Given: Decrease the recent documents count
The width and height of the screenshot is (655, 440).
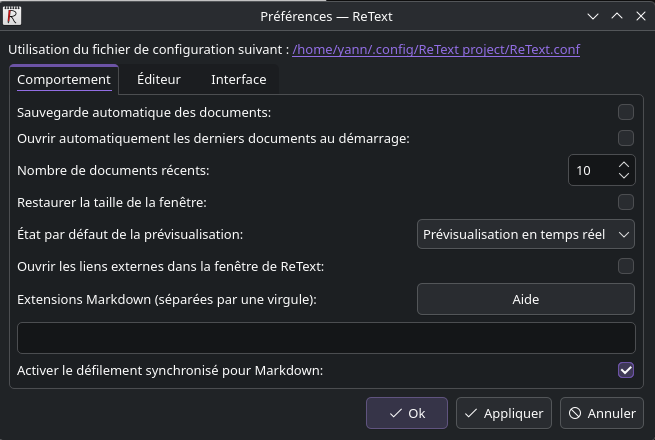Looking at the screenshot, I should pyautogui.click(x=624, y=176).
